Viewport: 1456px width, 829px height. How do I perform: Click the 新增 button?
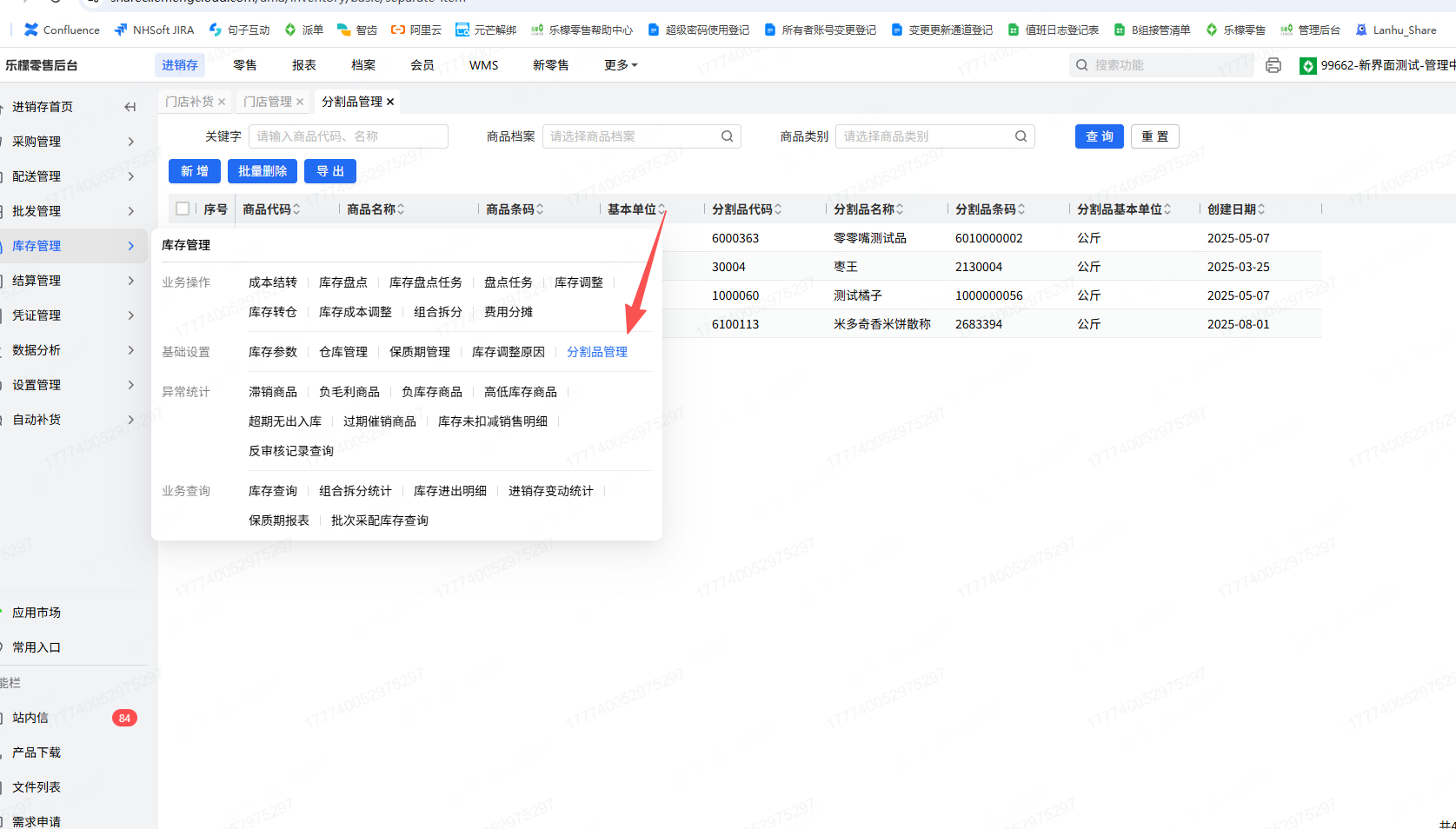coord(195,171)
